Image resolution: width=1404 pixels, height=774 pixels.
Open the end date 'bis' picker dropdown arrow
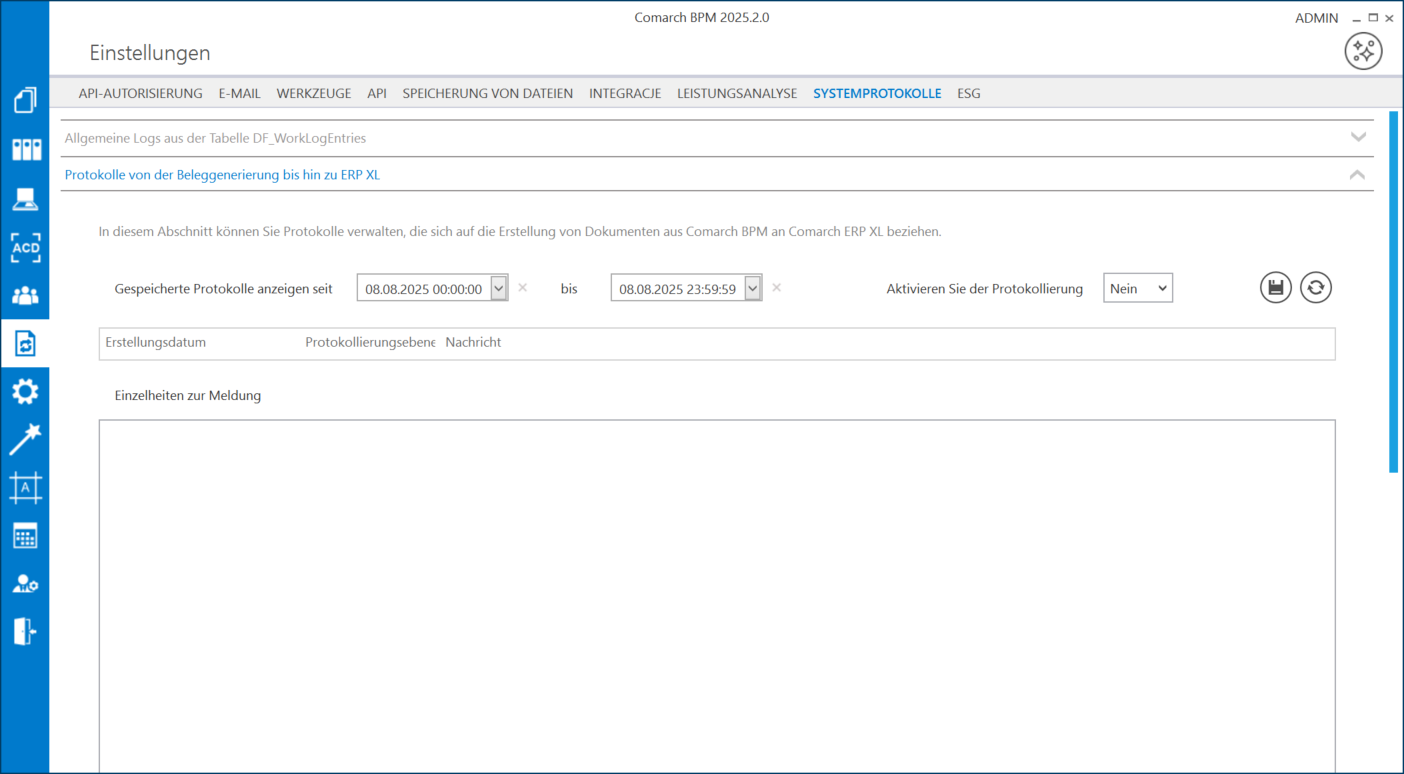click(753, 288)
